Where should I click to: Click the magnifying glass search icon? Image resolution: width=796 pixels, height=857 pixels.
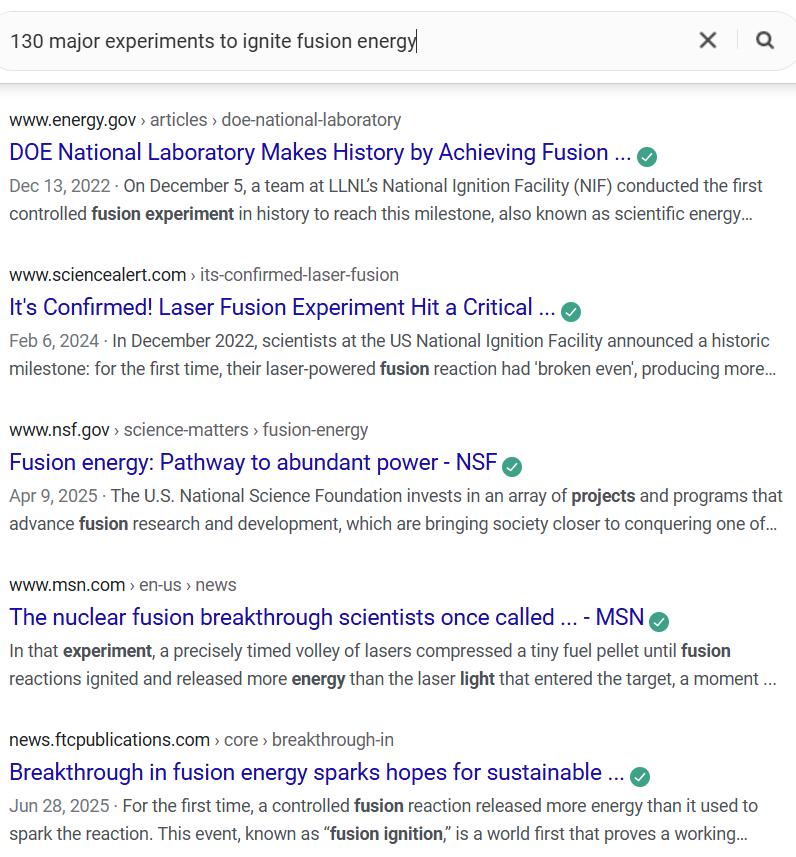point(765,40)
